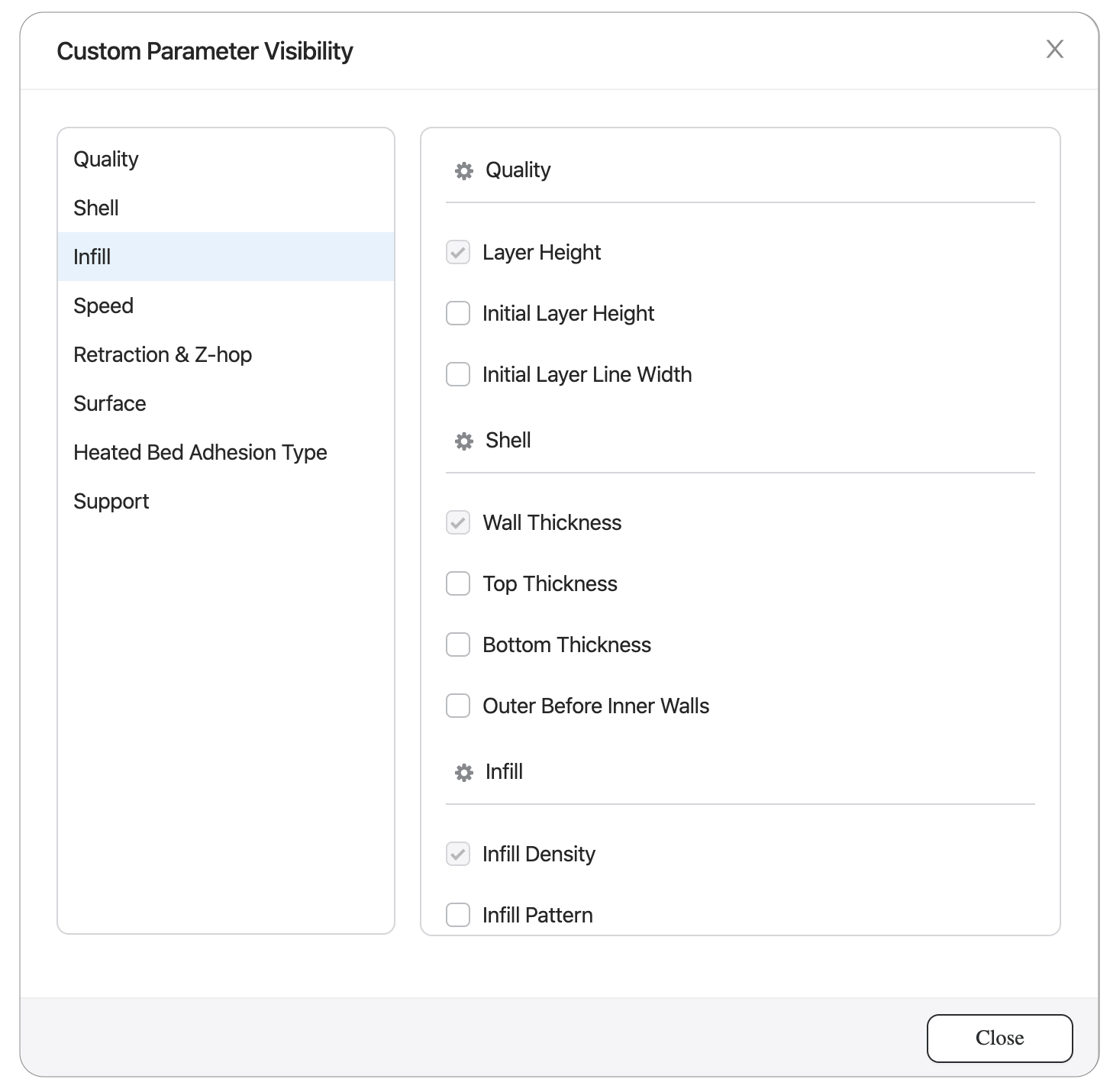
Task: Click the gear icon beside Shell section
Action: 463,441
